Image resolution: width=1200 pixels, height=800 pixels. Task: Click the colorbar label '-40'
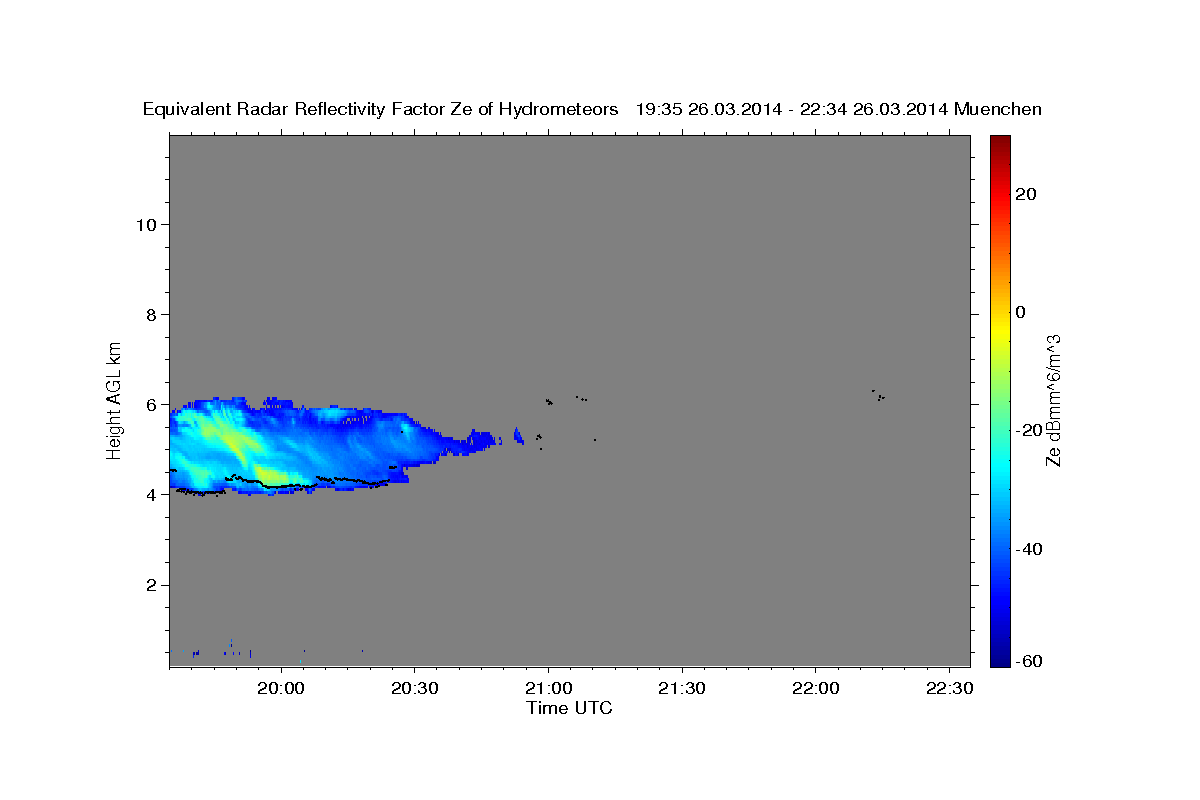[x=1029, y=549]
